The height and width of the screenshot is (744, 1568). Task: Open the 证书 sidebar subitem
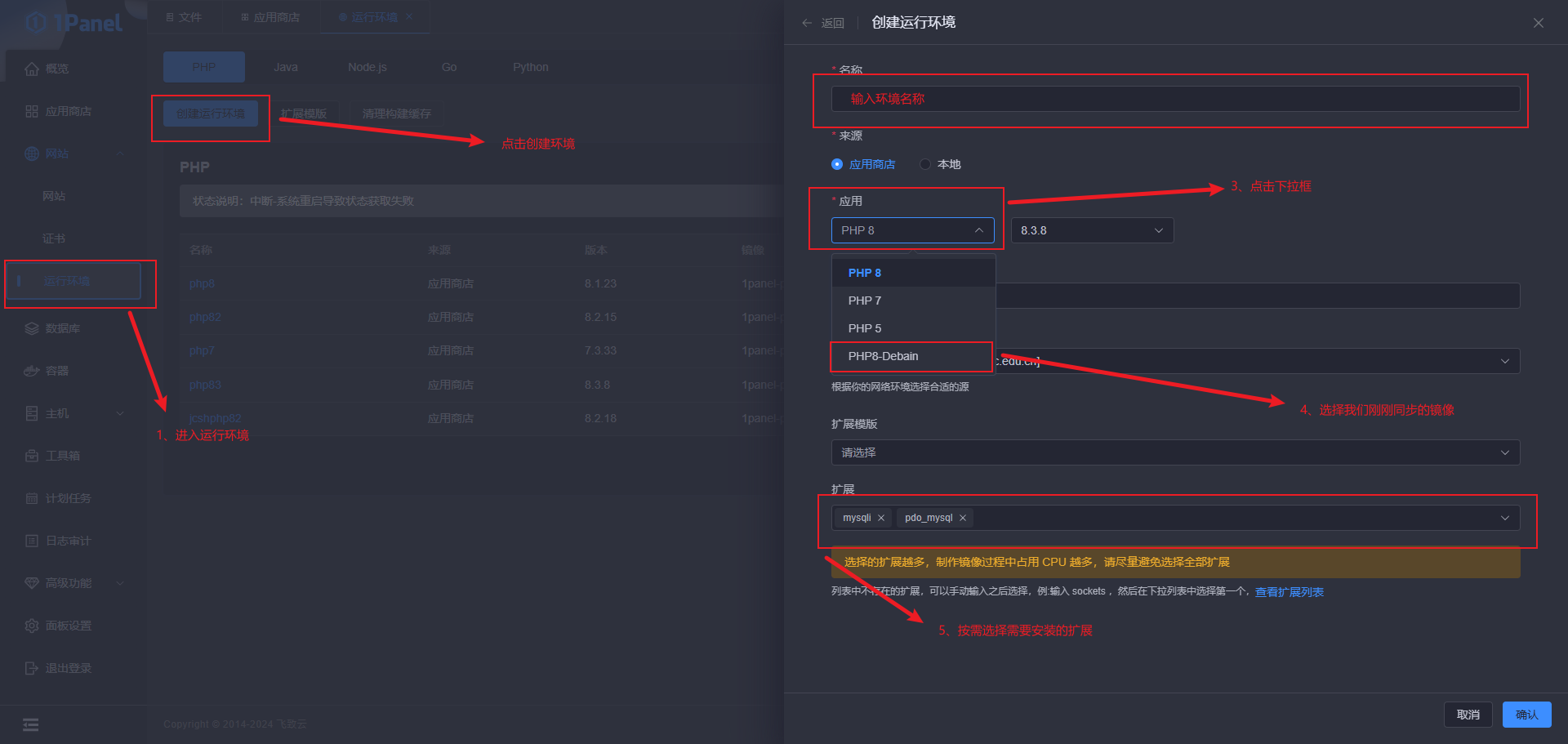pos(54,238)
